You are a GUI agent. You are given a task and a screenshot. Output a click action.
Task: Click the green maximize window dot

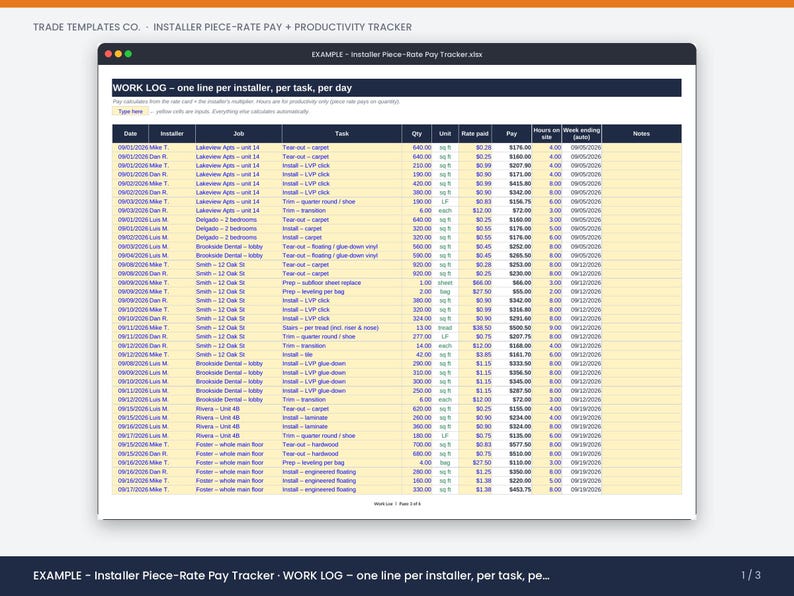[128, 54]
